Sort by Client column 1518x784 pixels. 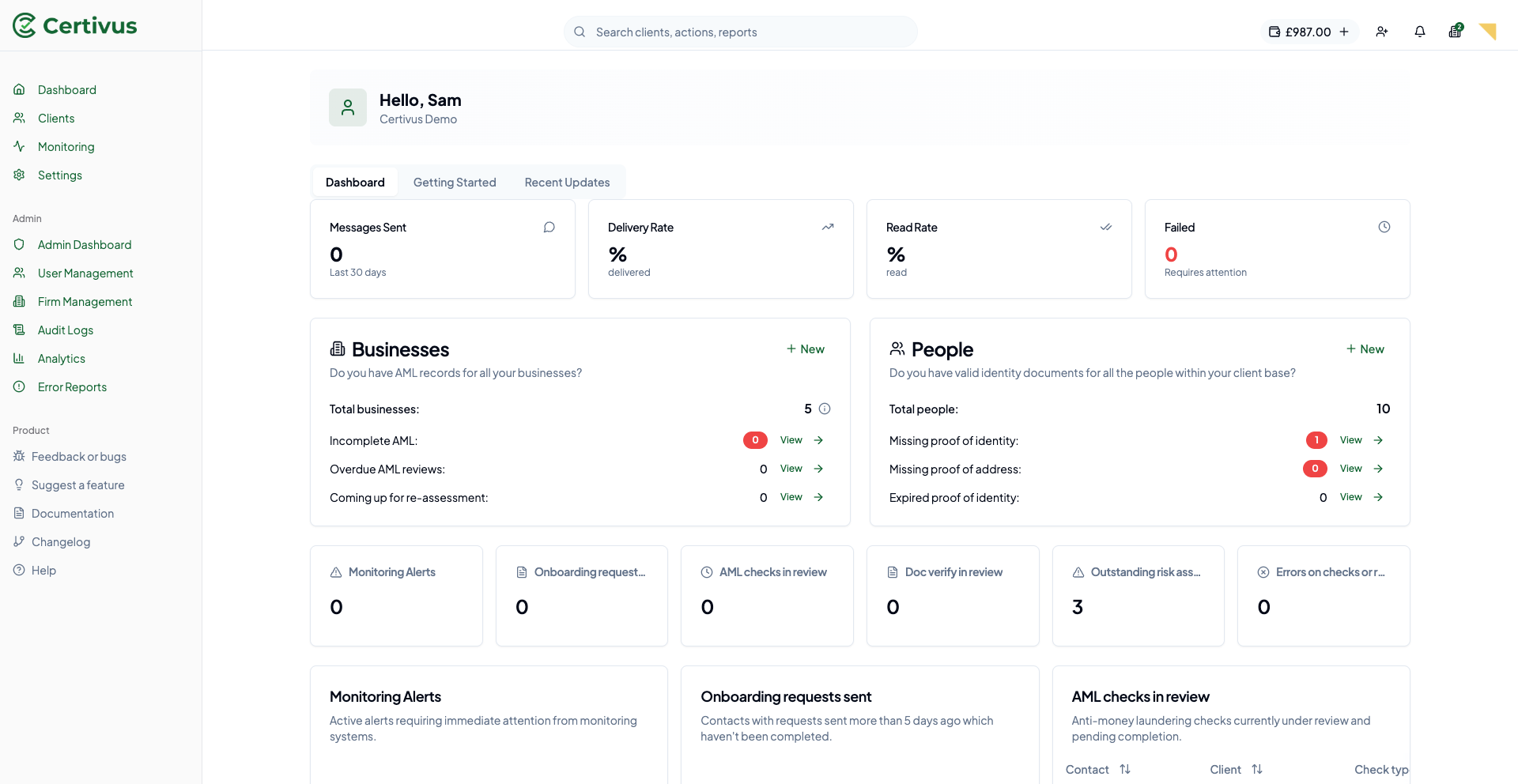[x=1237, y=770]
